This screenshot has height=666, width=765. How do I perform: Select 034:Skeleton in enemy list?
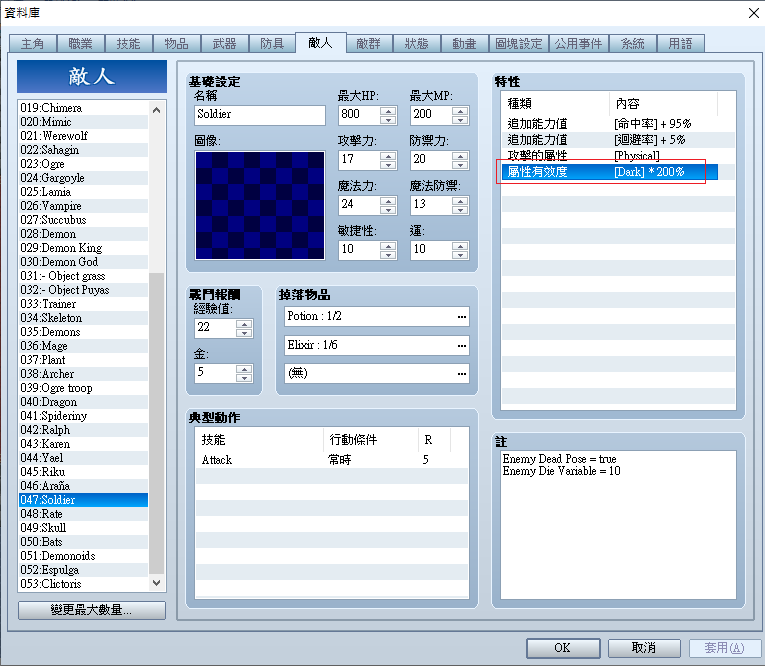click(83, 318)
